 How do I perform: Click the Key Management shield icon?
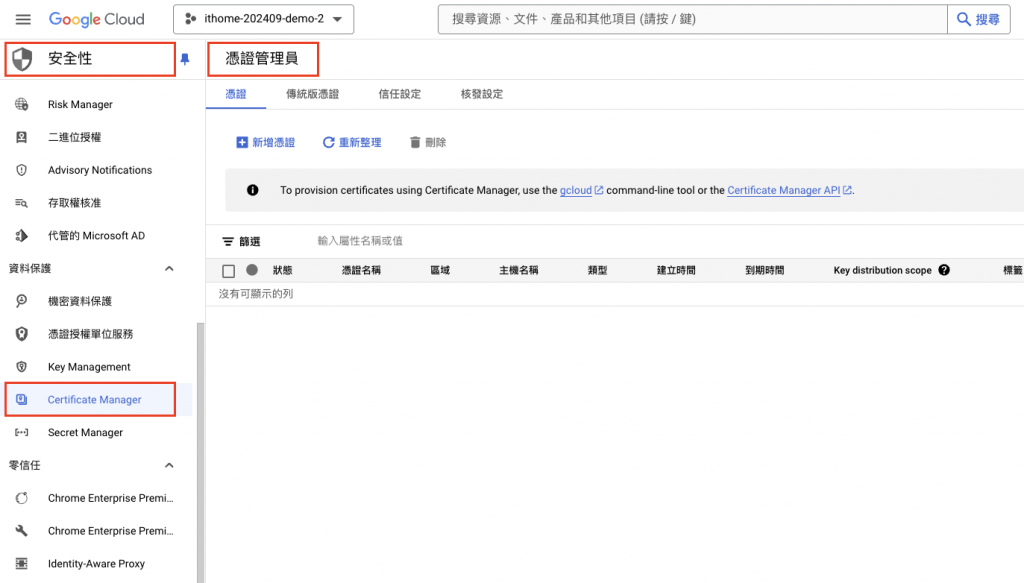click(22, 367)
